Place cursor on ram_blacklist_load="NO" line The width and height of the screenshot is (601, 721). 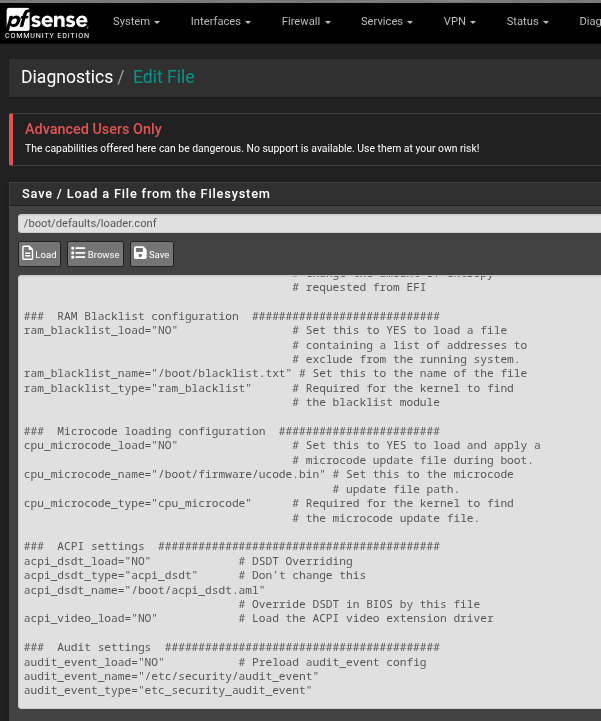(x=100, y=331)
